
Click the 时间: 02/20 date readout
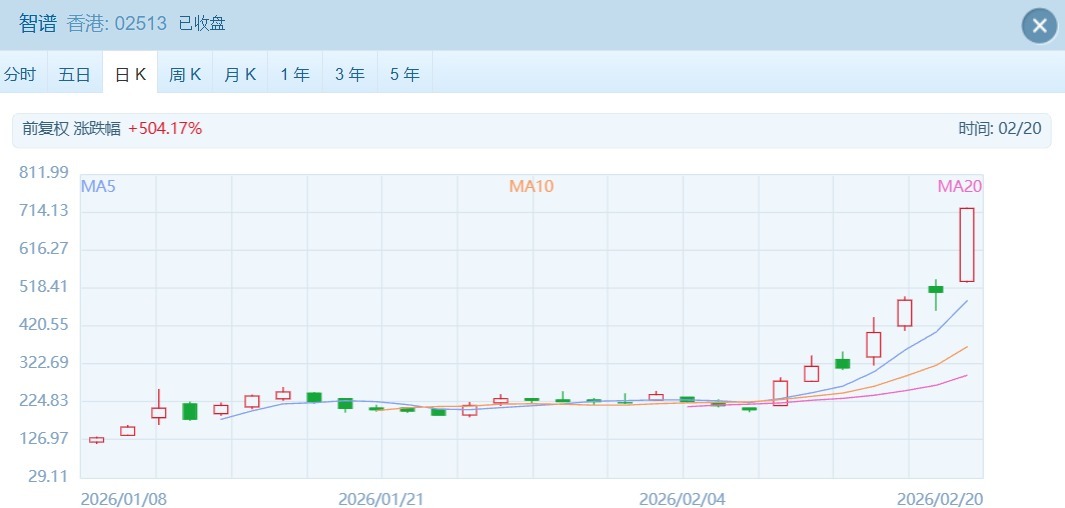[x=999, y=128]
